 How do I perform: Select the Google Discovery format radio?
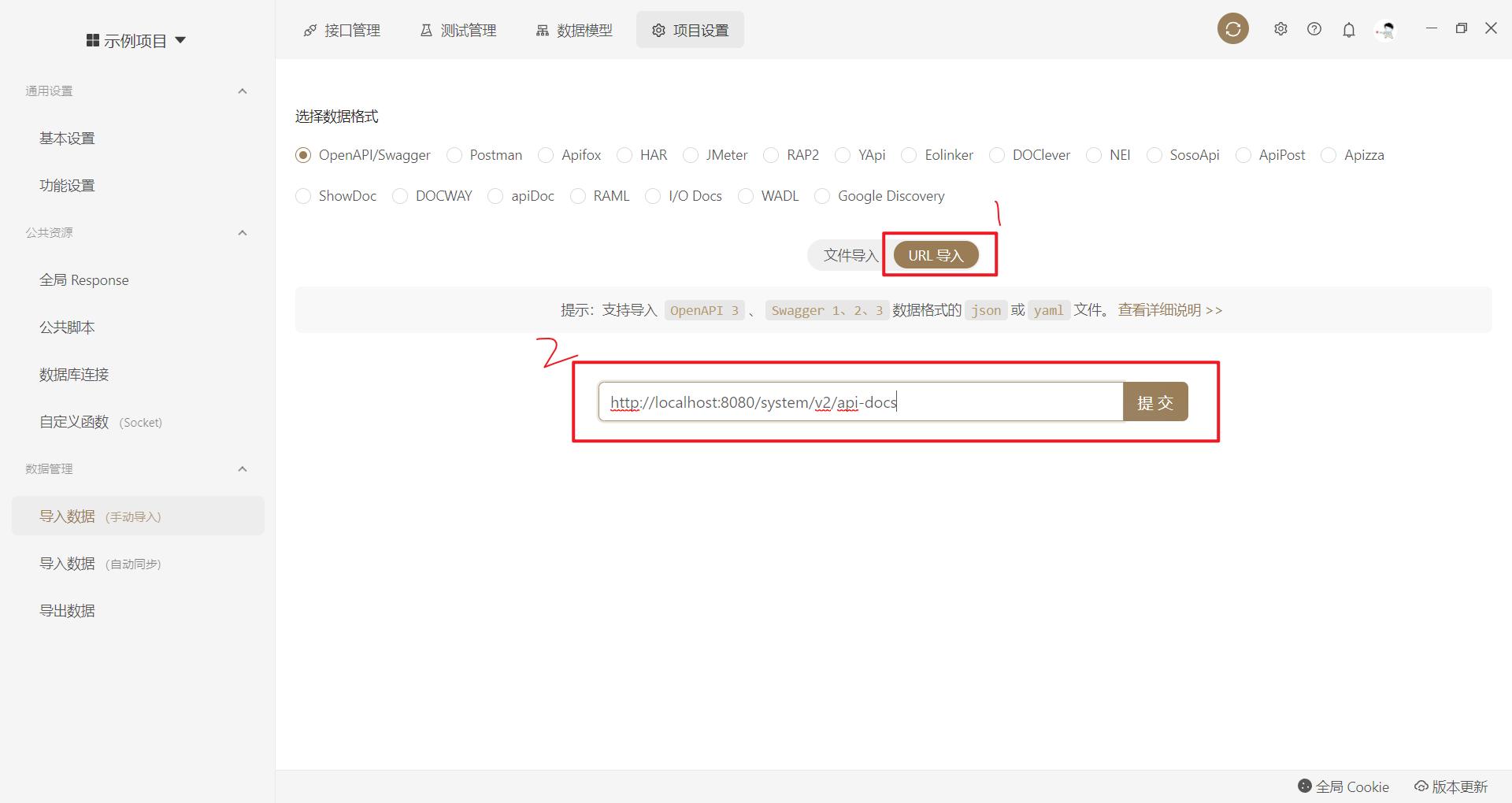click(822, 196)
